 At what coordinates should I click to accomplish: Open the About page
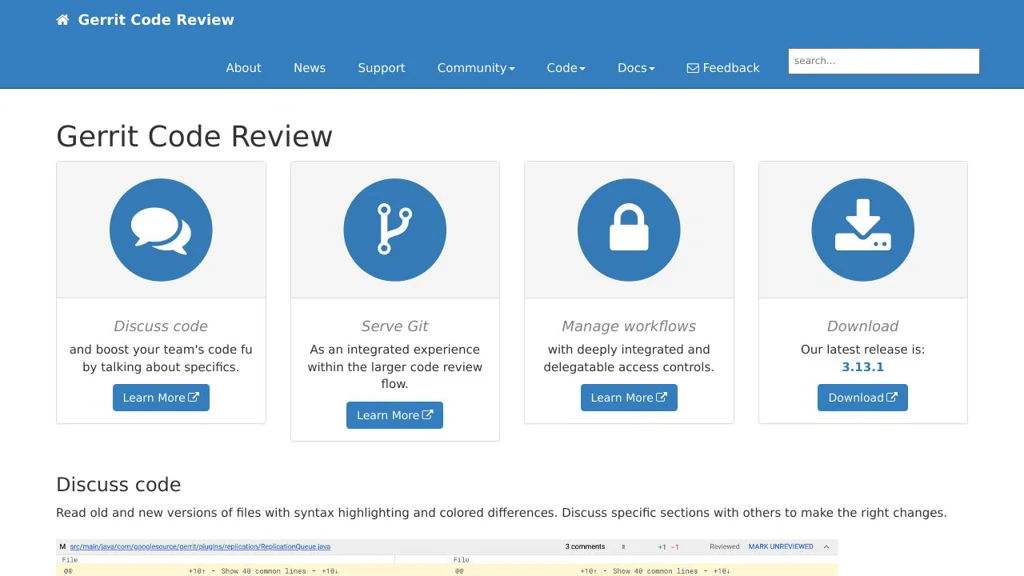(244, 68)
